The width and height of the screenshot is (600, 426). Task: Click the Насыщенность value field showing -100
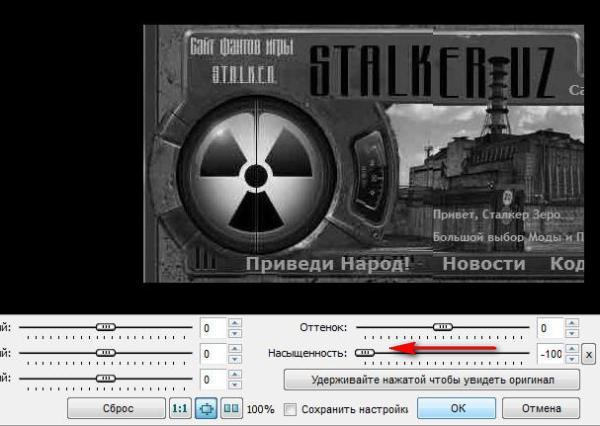551,354
